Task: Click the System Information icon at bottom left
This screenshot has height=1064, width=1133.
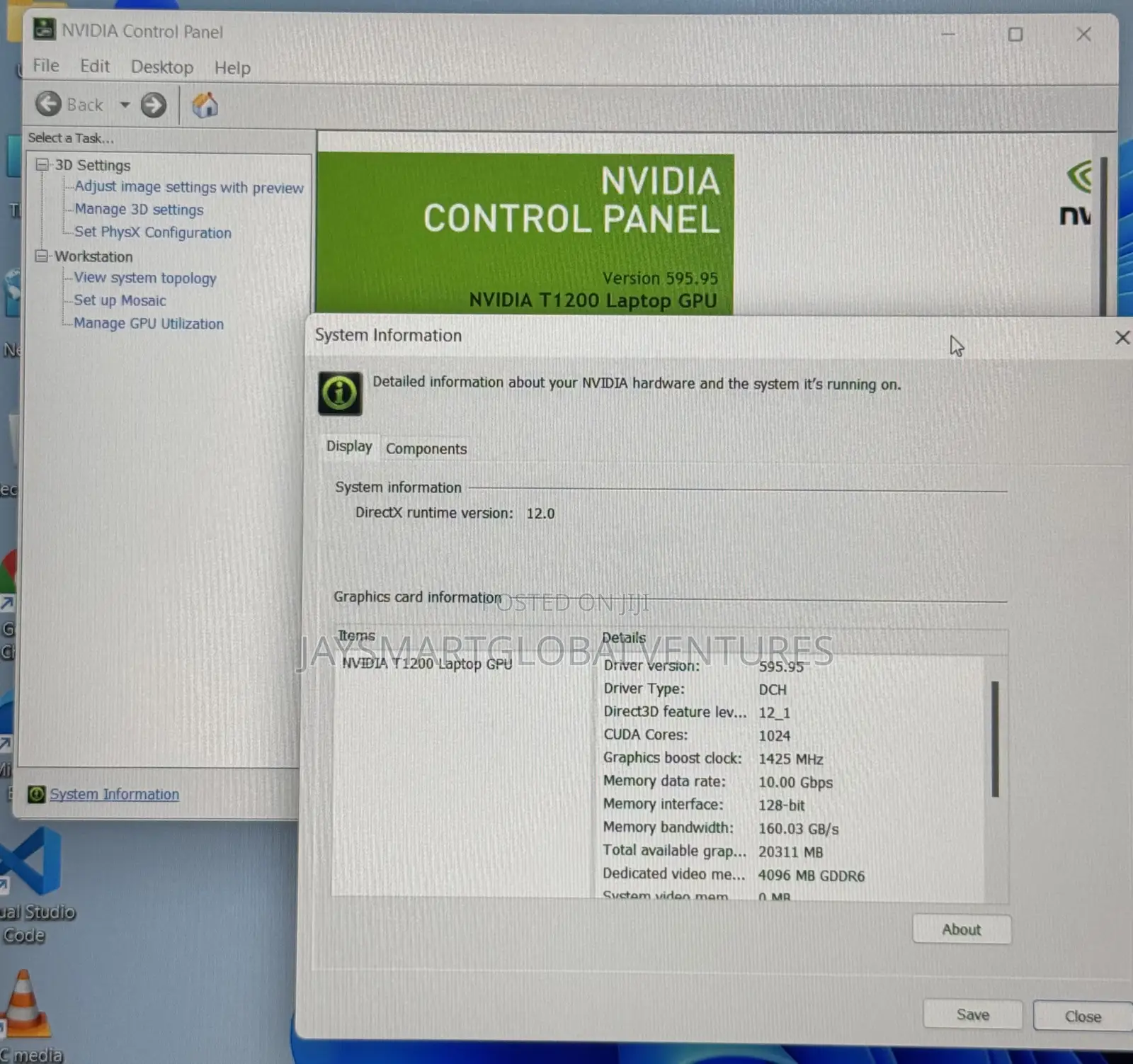Action: 36,794
